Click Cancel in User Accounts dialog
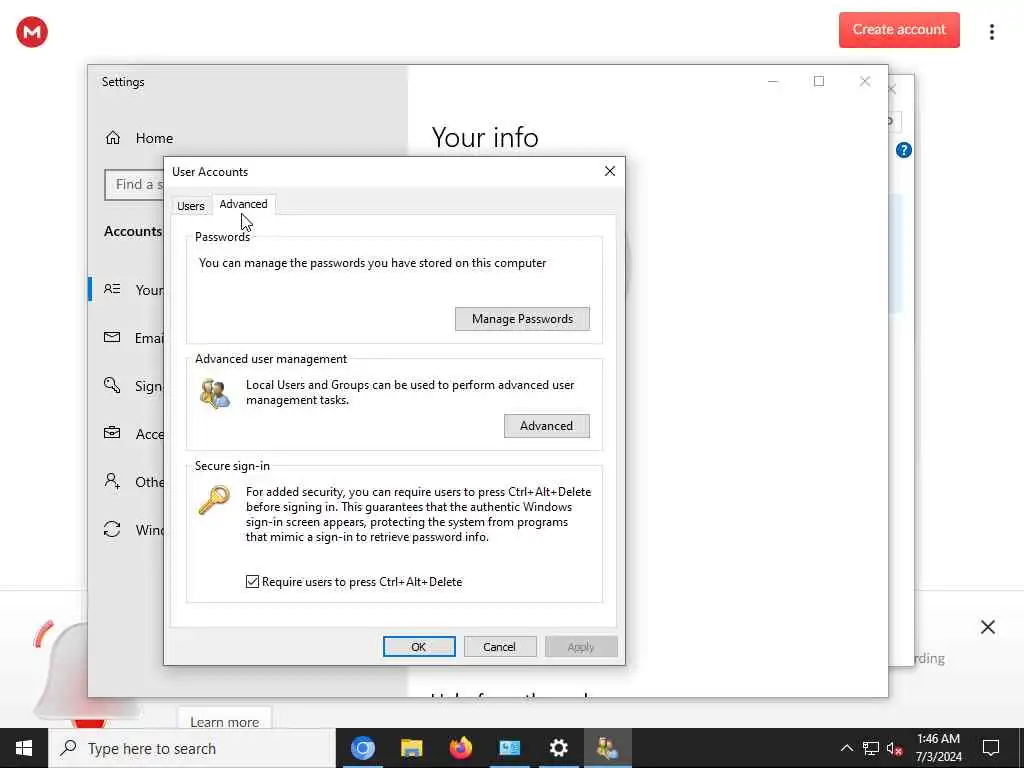This screenshot has height=768, width=1024. 500,647
